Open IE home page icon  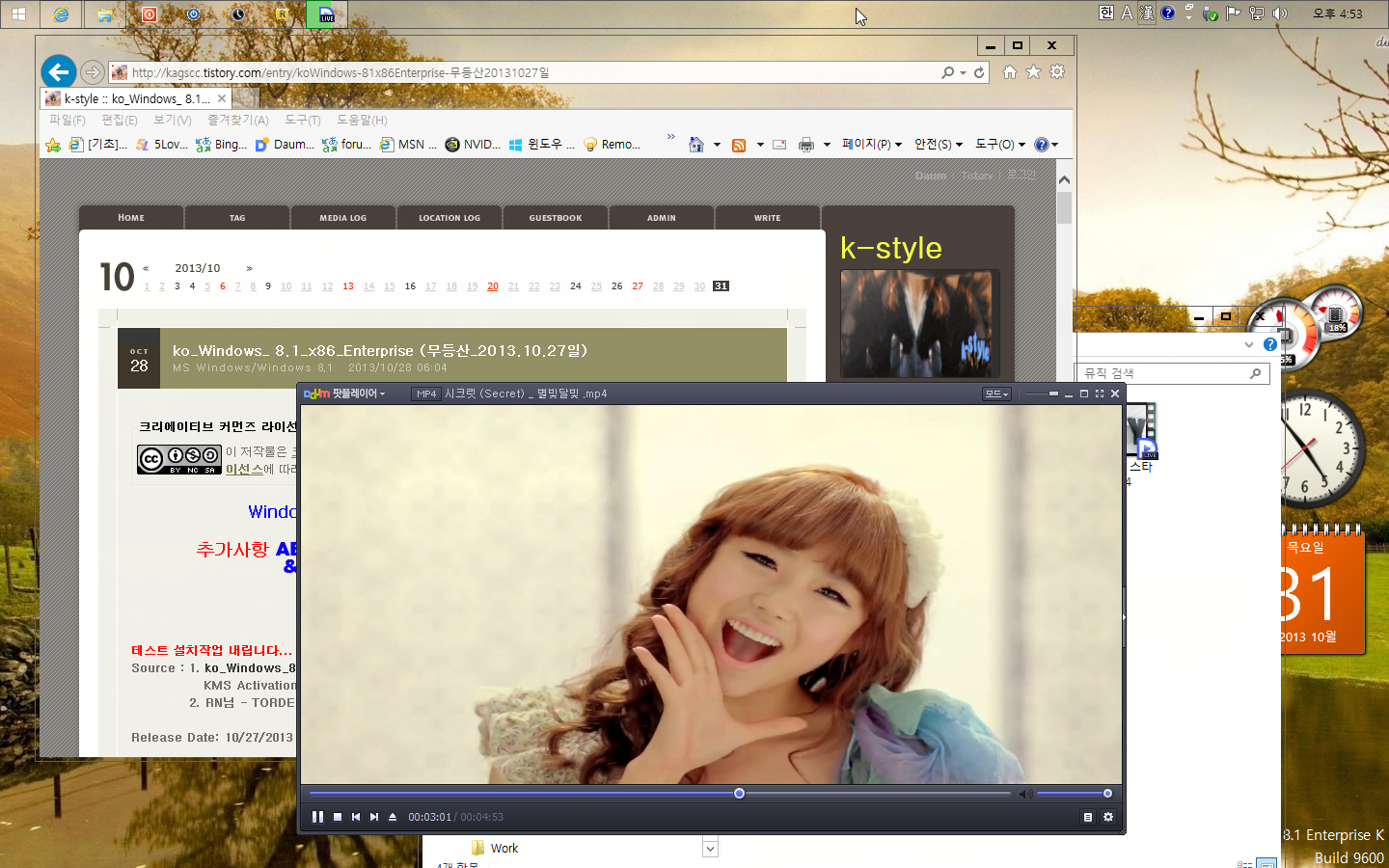point(1010,72)
